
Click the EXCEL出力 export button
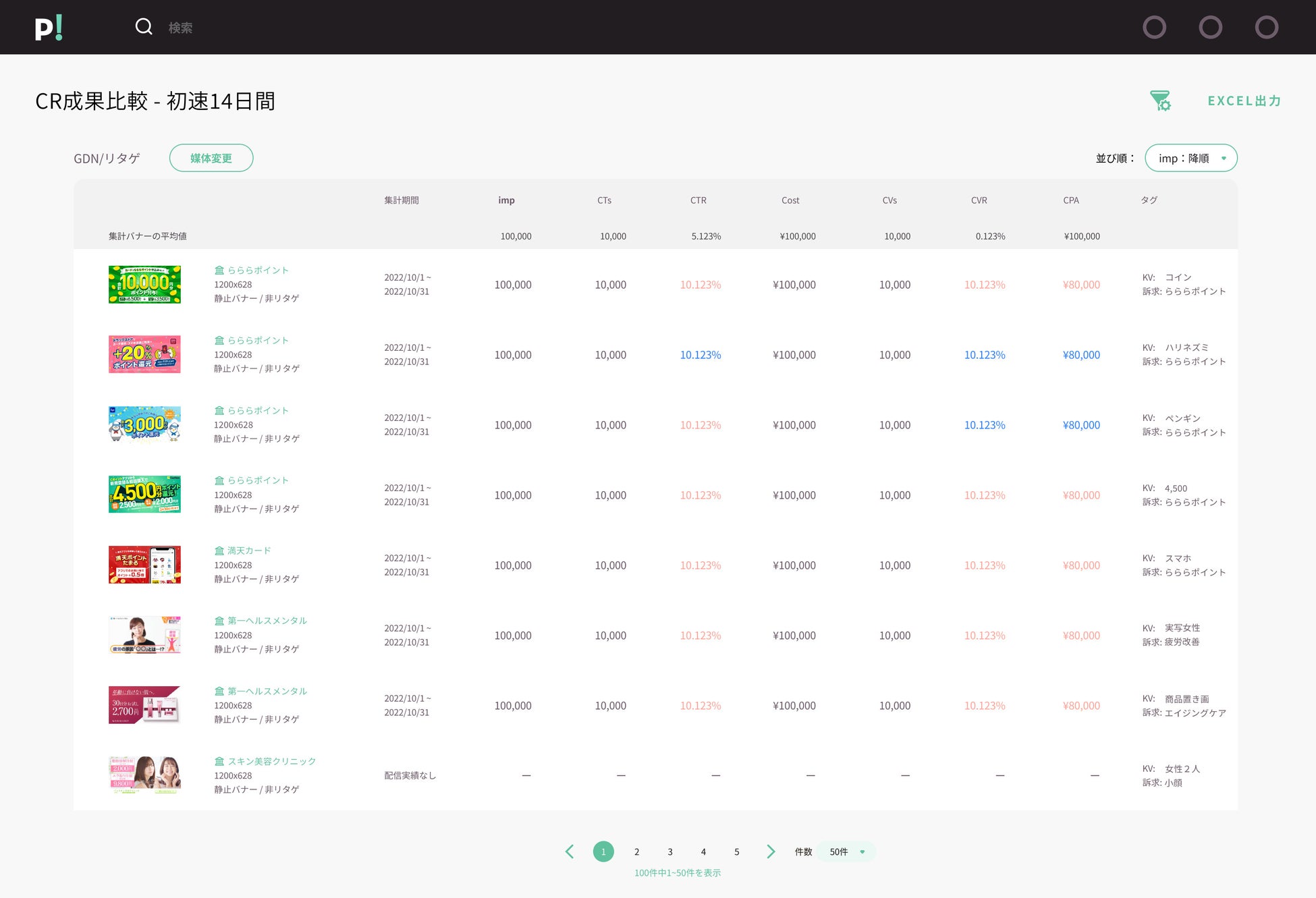1244,101
